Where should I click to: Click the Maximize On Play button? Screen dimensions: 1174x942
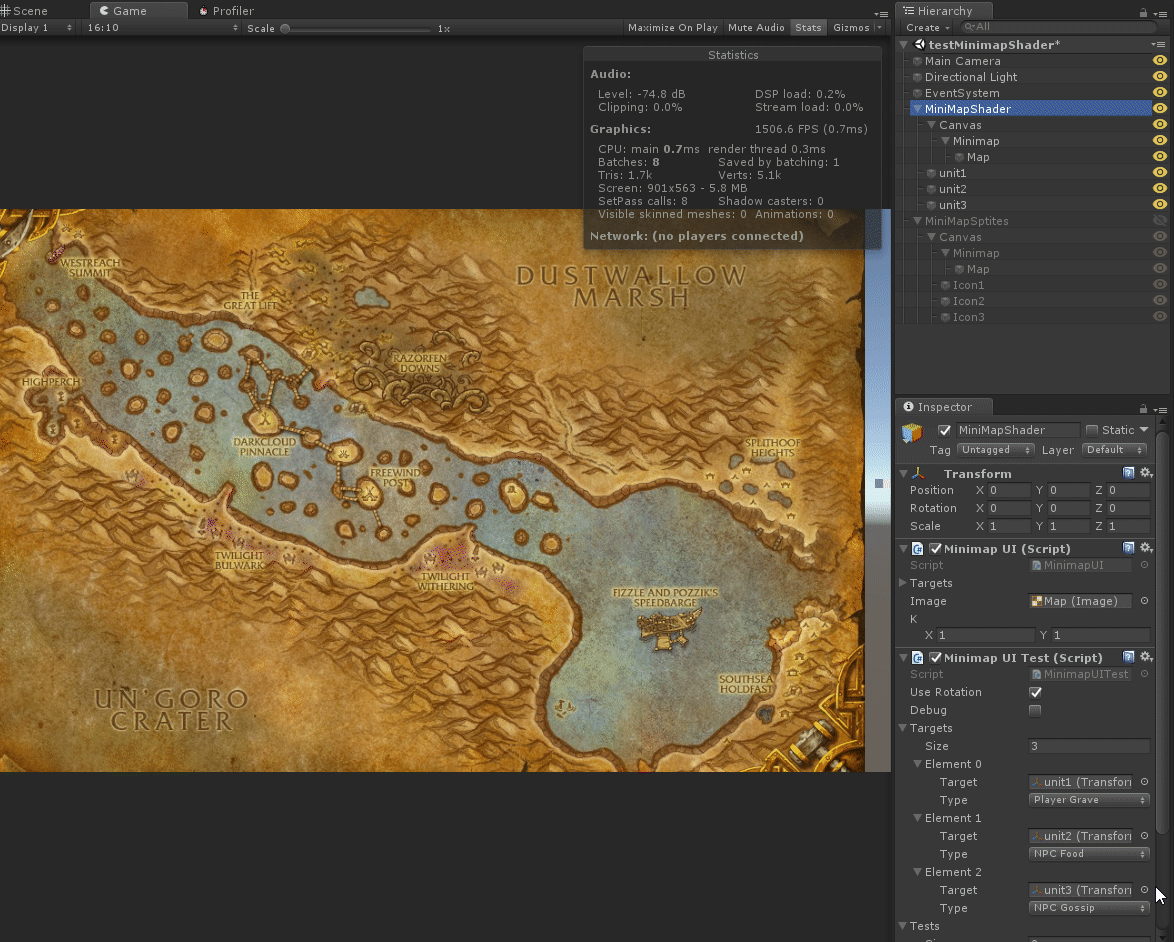click(672, 28)
